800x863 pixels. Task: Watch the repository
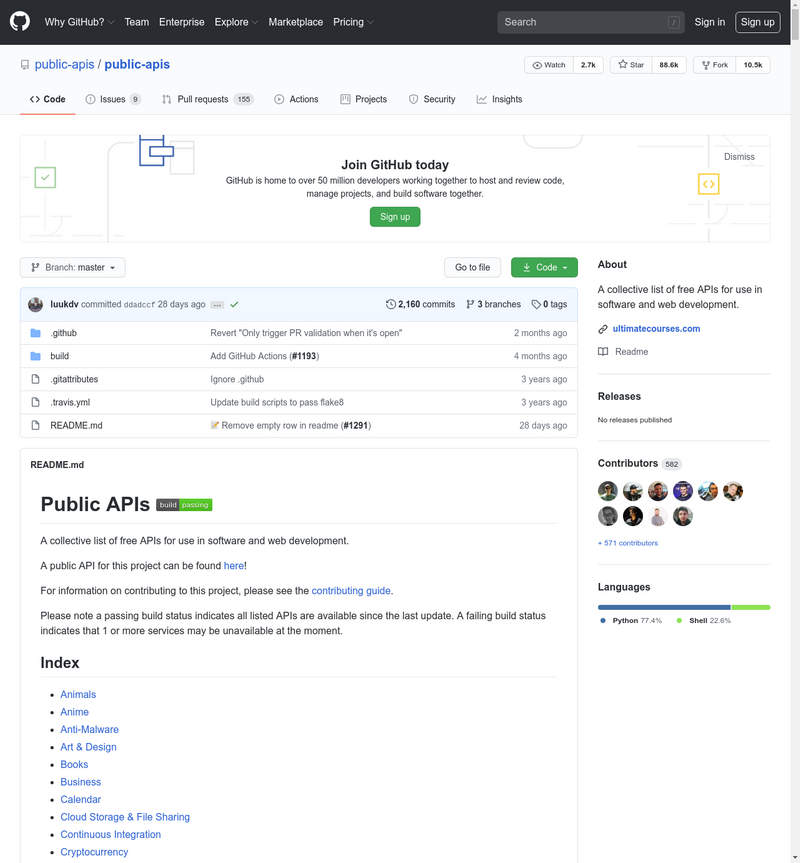549,65
